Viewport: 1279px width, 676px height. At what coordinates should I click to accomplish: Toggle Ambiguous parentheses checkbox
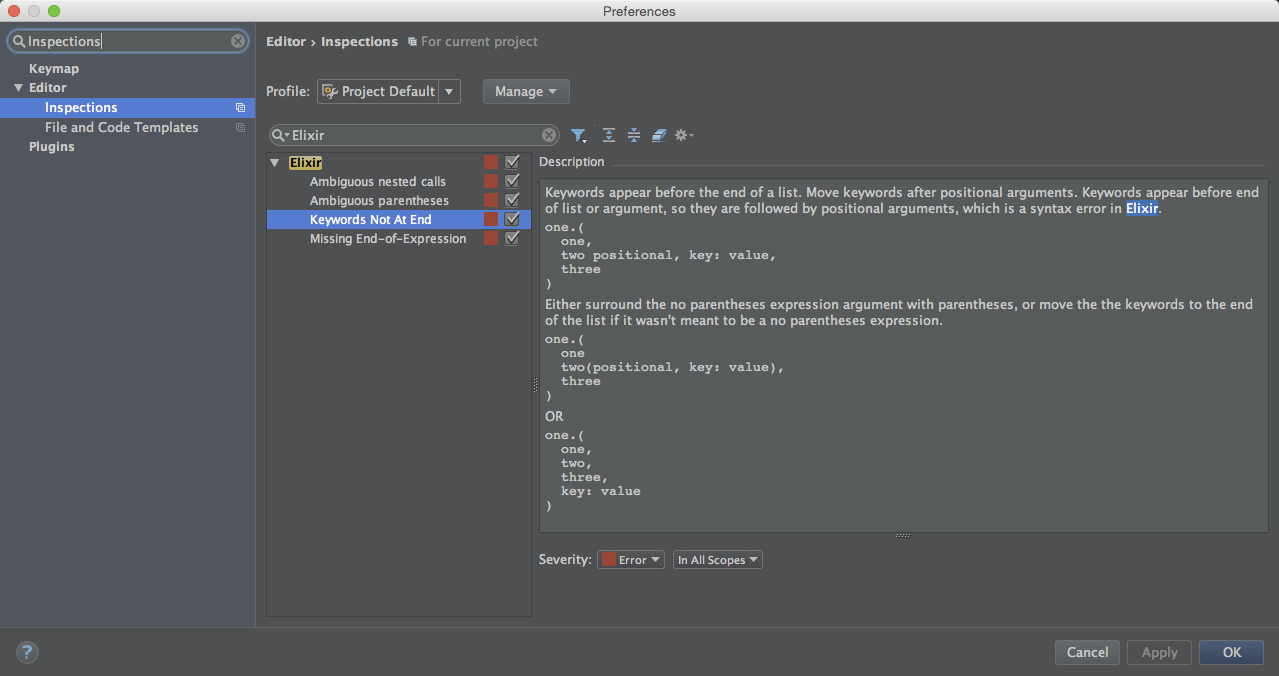512,200
